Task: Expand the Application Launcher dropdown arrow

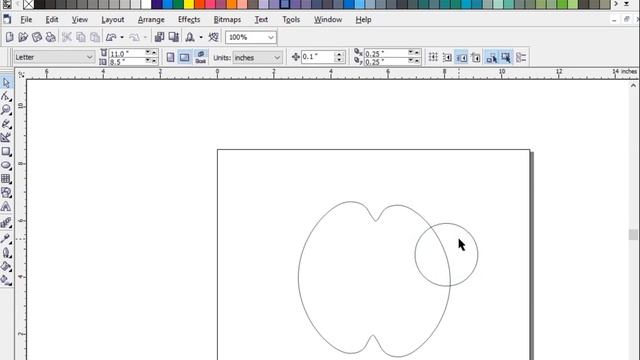Action: [201, 37]
